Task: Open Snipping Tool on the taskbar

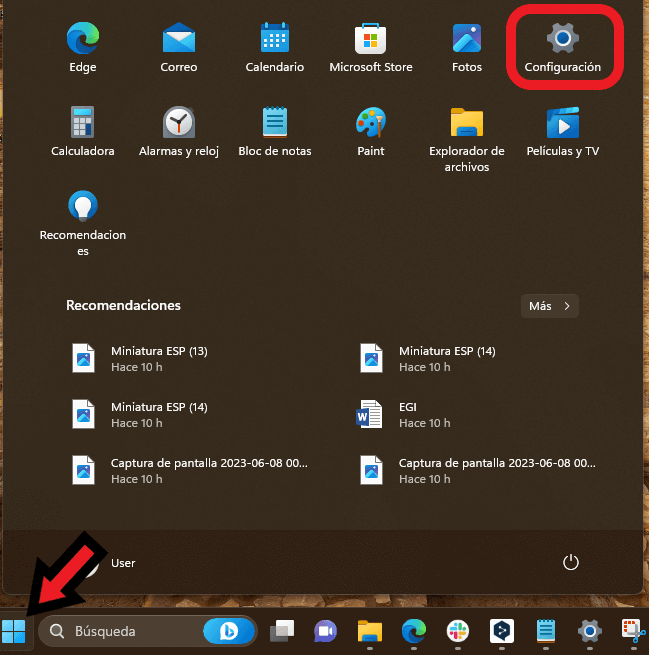Action: coord(633,631)
